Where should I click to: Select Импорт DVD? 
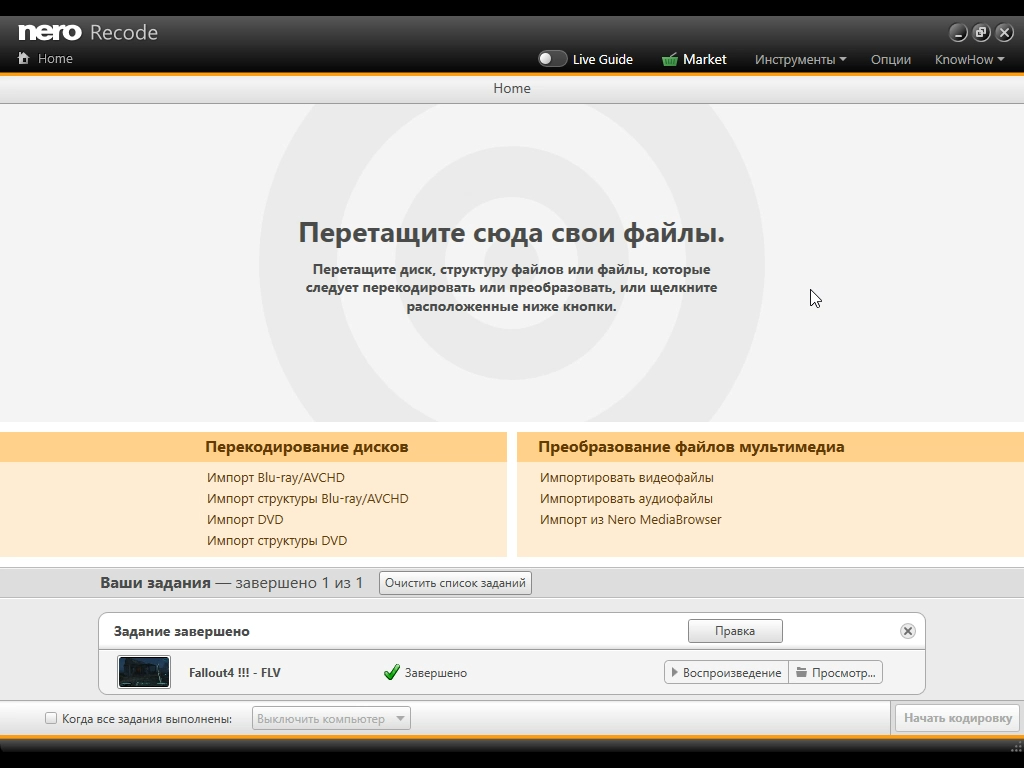coord(245,519)
